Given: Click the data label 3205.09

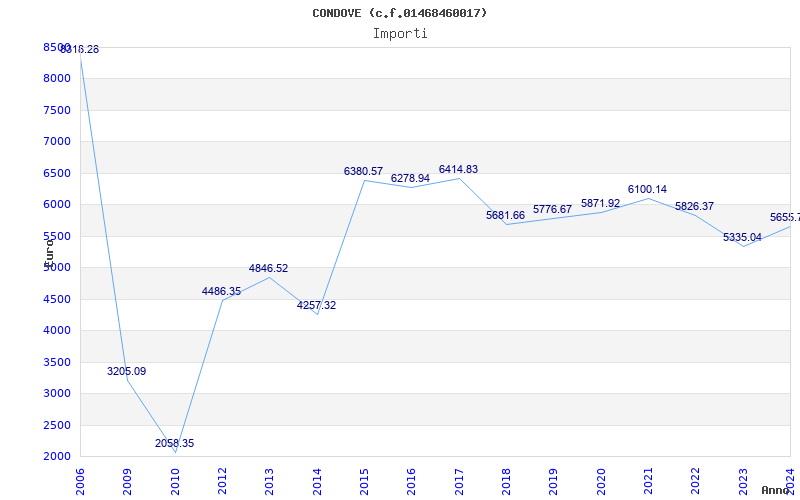Looking at the screenshot, I should pyautogui.click(x=127, y=371).
